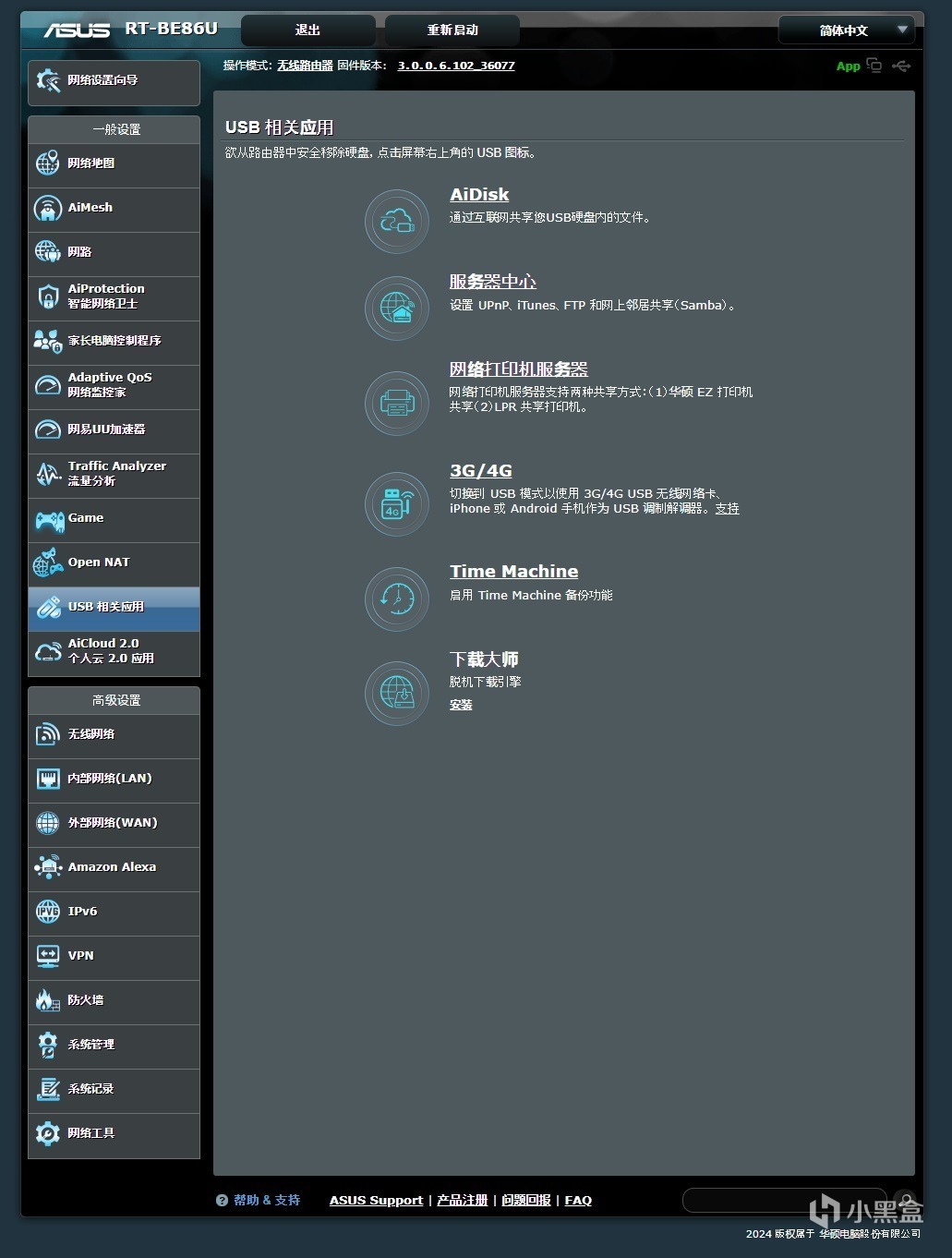Click the 一般设置 section header
952x1258 pixels.
(115, 130)
